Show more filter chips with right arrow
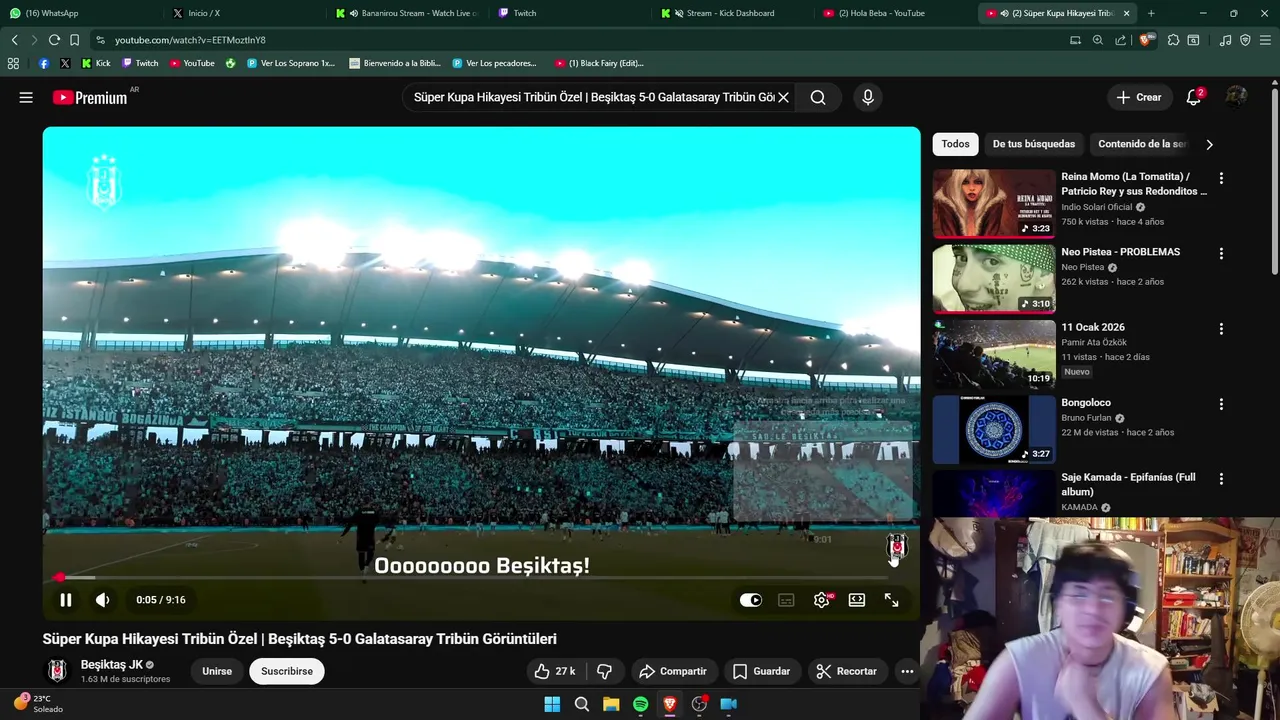1280x720 pixels. (1209, 144)
